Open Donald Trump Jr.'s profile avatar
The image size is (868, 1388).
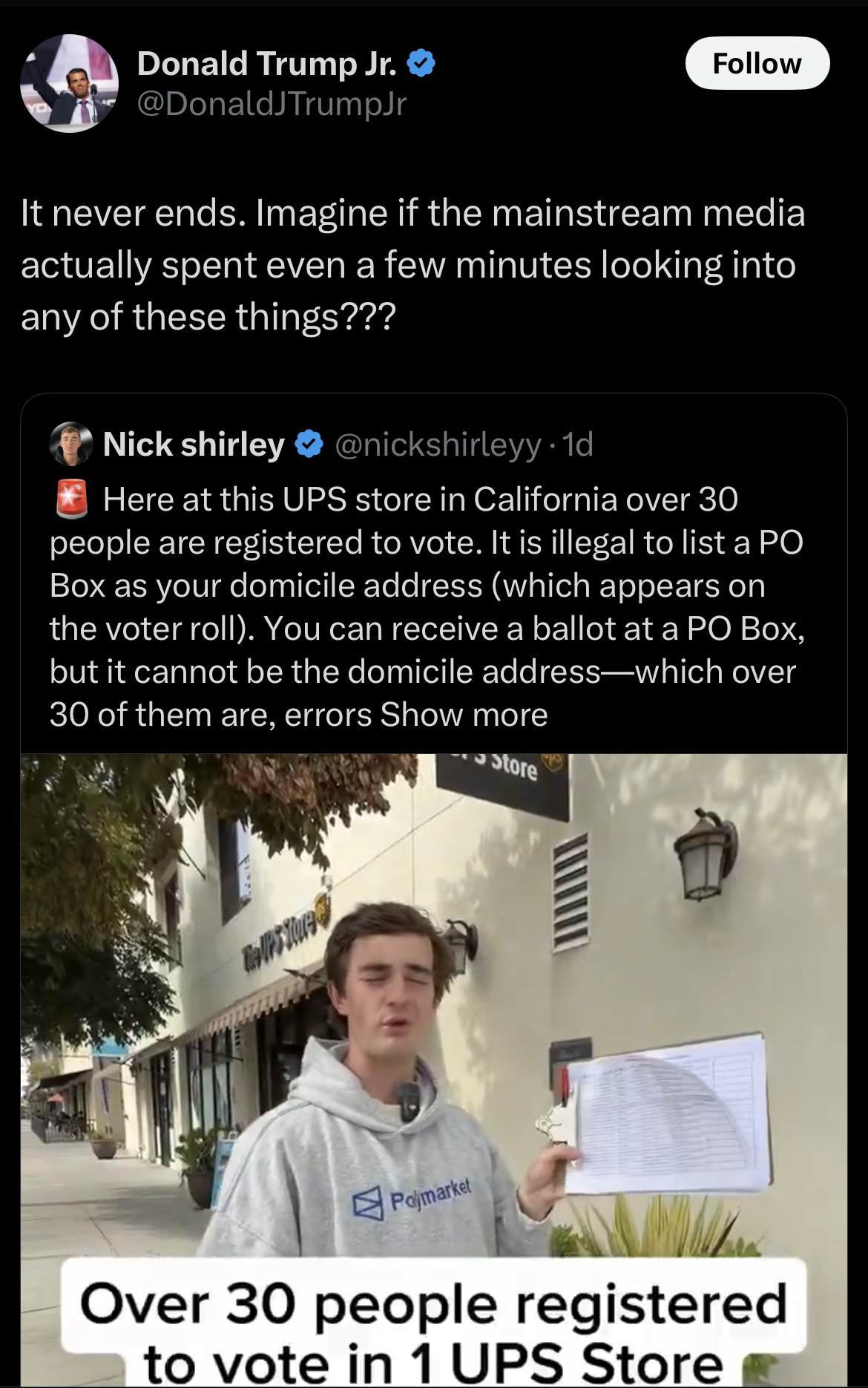click(69, 83)
